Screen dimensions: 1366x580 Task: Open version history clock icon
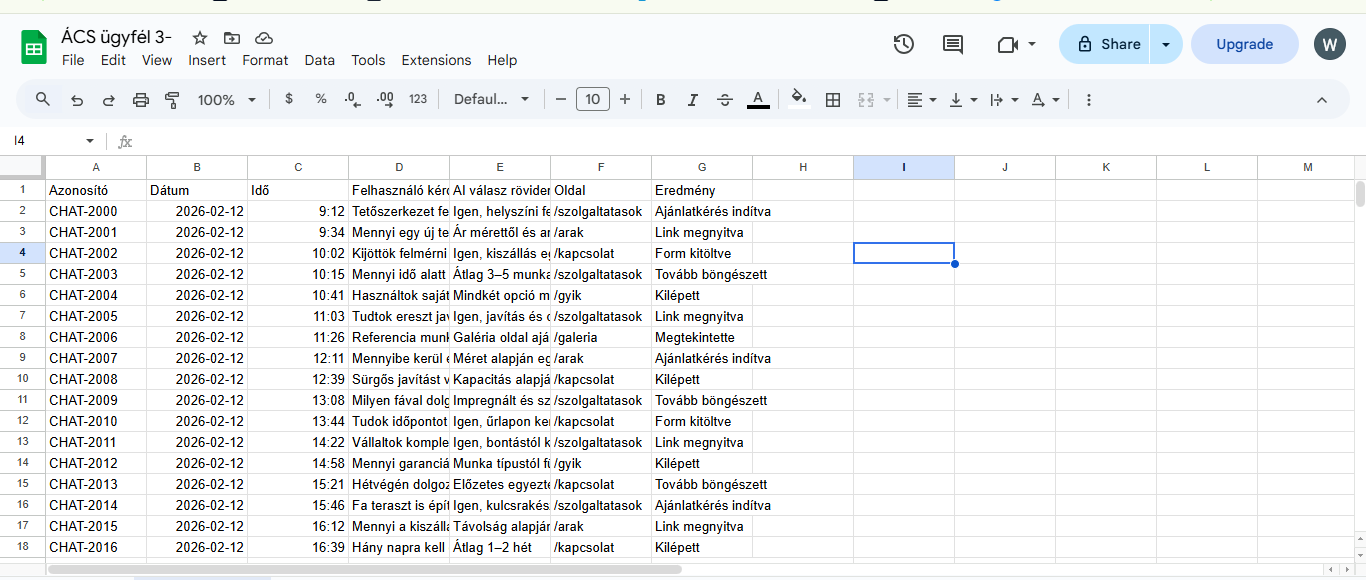(x=904, y=44)
